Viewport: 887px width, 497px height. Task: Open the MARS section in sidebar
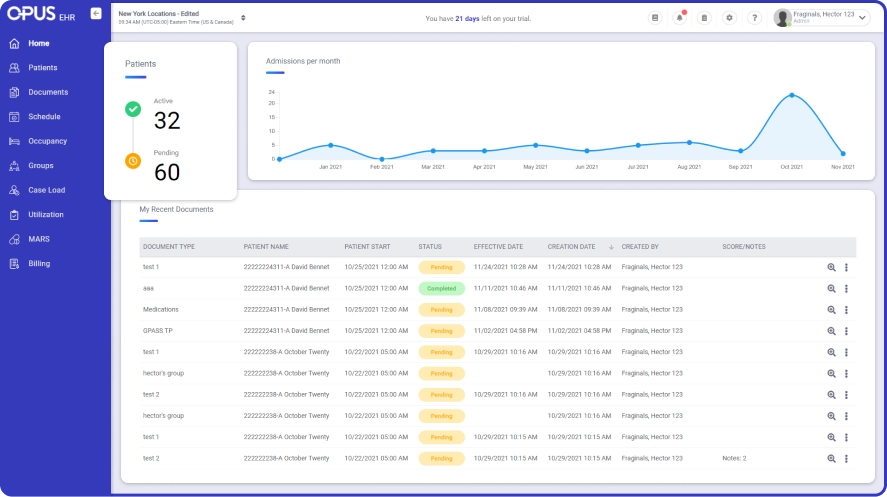pyautogui.click(x=38, y=239)
